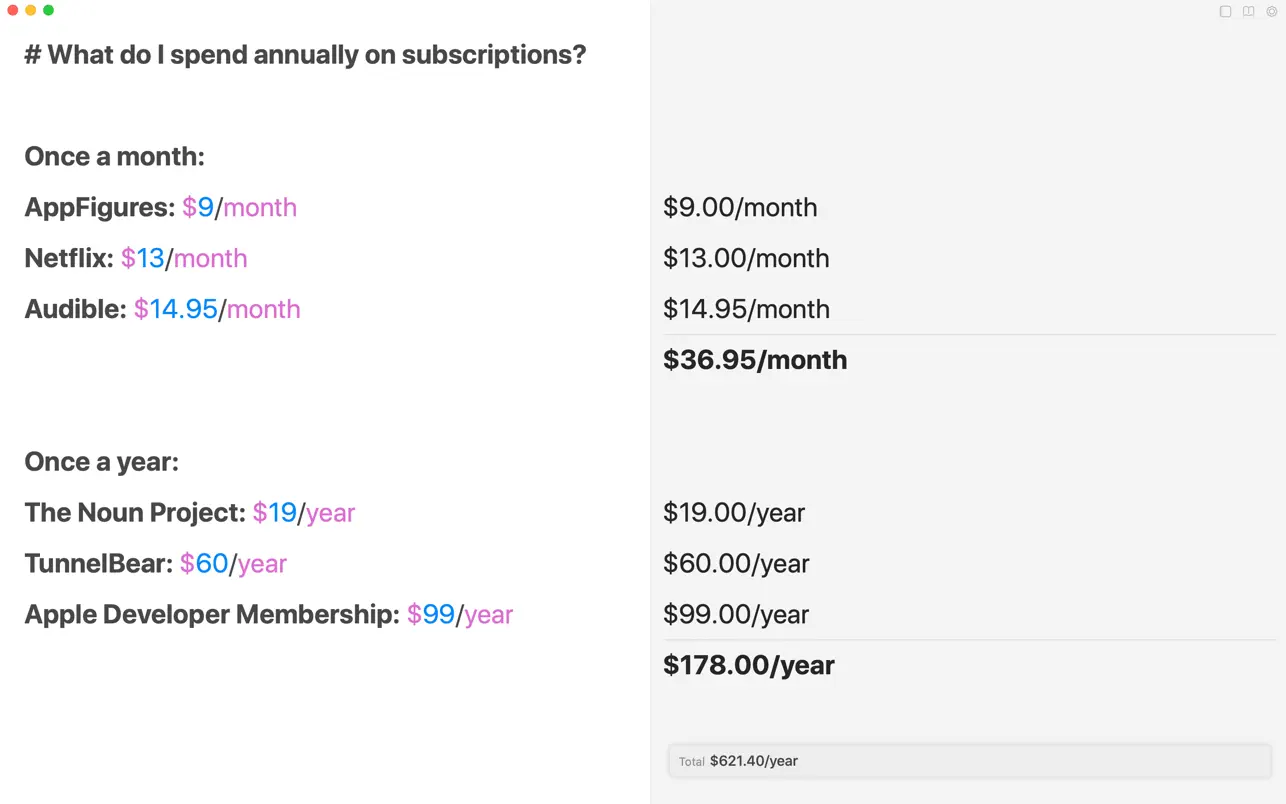Click the $99.00/year Apple Developer result
The image size is (1286, 804).
[736, 615]
